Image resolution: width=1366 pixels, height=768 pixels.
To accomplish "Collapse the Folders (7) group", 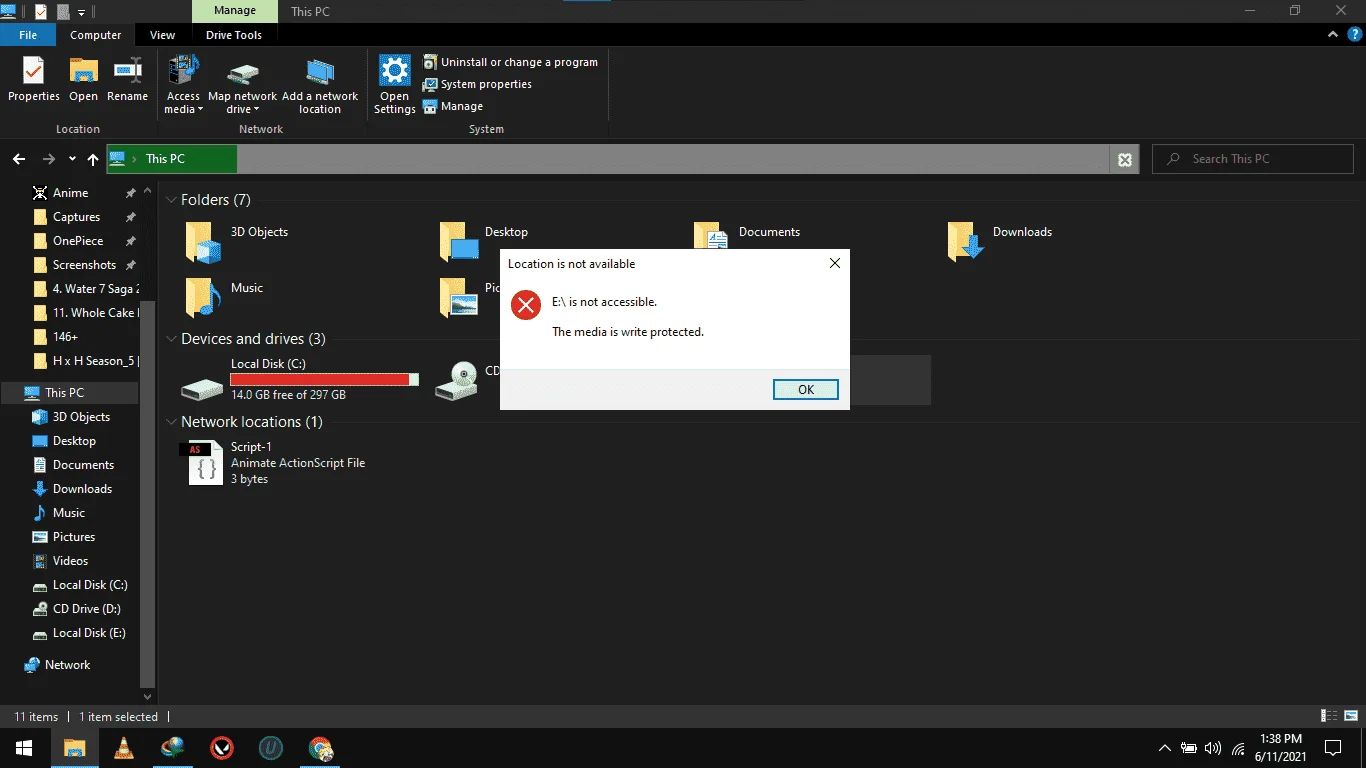I will click(x=171, y=200).
